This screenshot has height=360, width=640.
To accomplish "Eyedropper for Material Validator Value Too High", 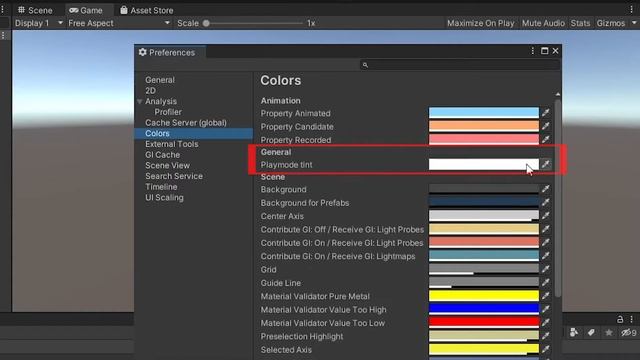I will pyautogui.click(x=546, y=309).
